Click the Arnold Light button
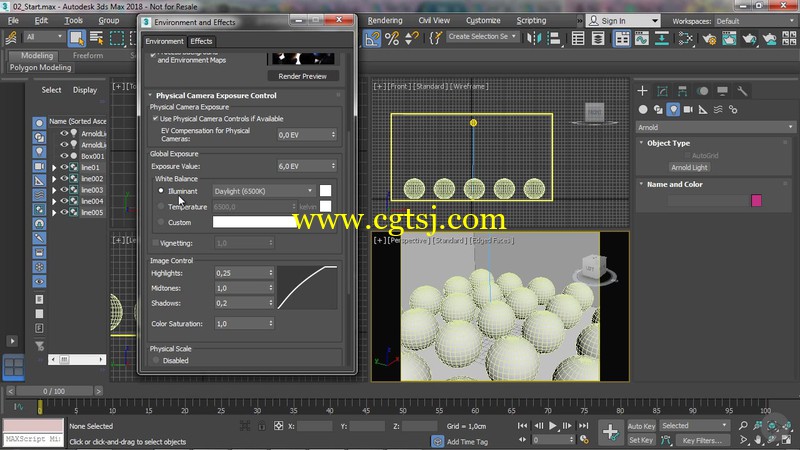 (x=689, y=167)
